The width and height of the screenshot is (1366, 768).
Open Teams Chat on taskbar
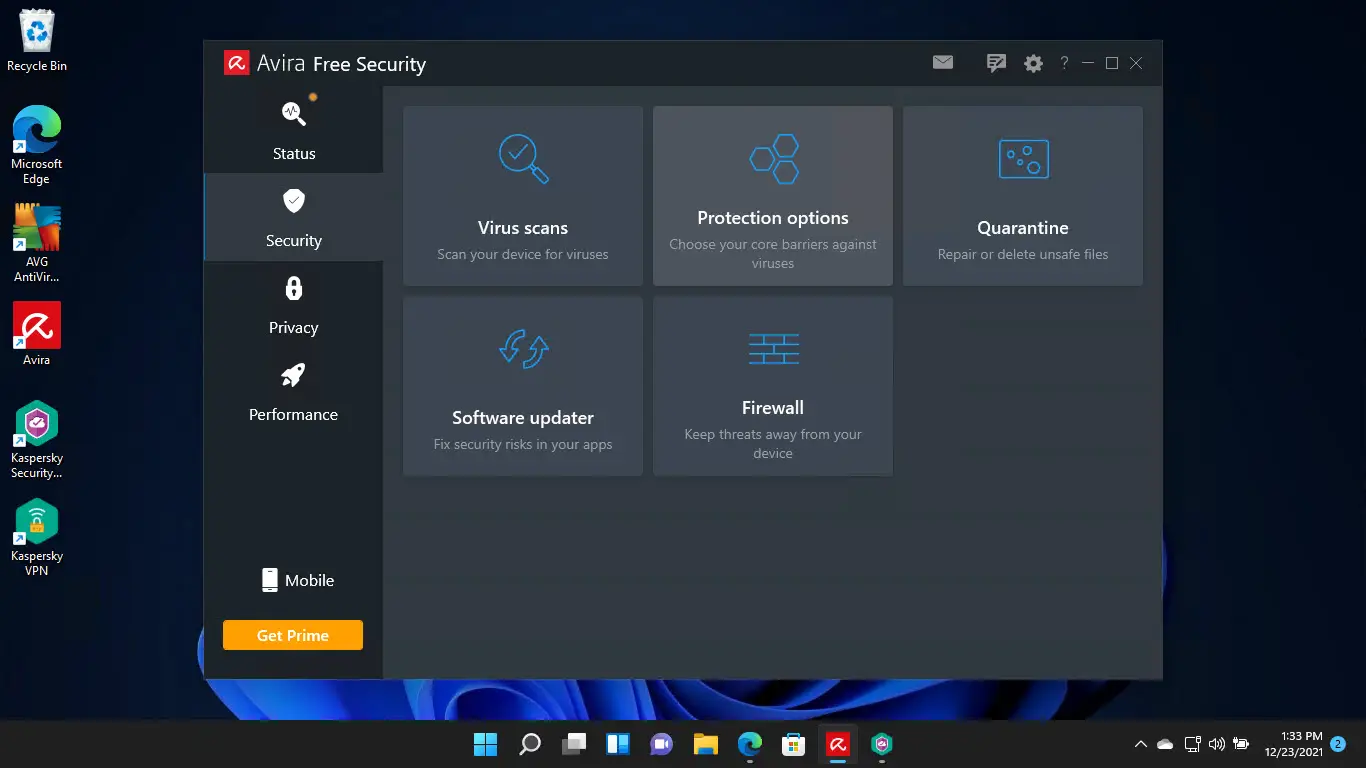(661, 744)
